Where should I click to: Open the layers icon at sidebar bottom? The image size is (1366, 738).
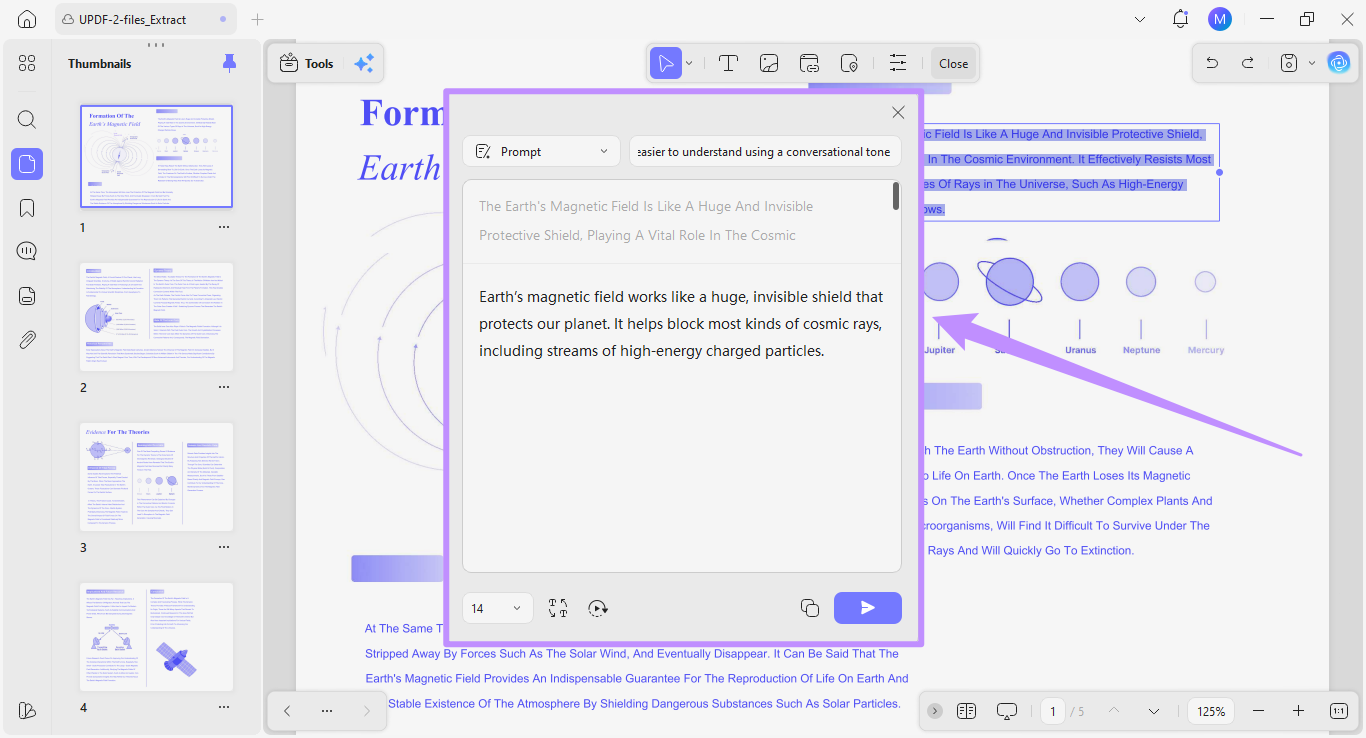(27, 710)
